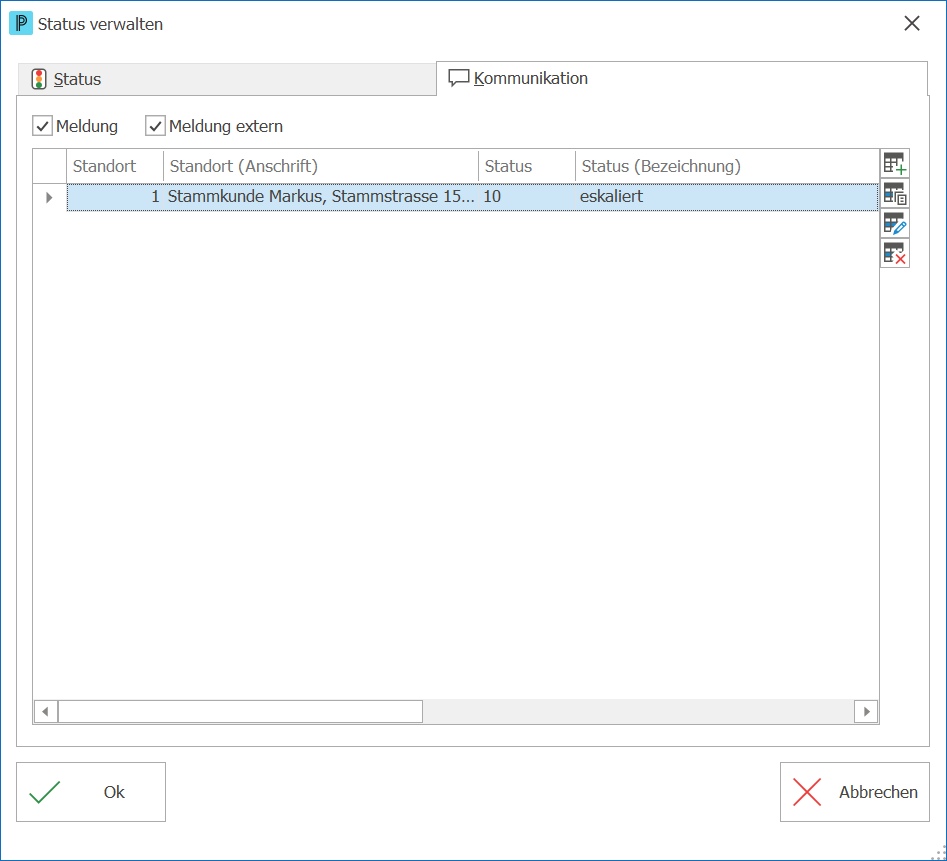Add a new row to the table
Viewport: 947px width, 861px height.
894,164
